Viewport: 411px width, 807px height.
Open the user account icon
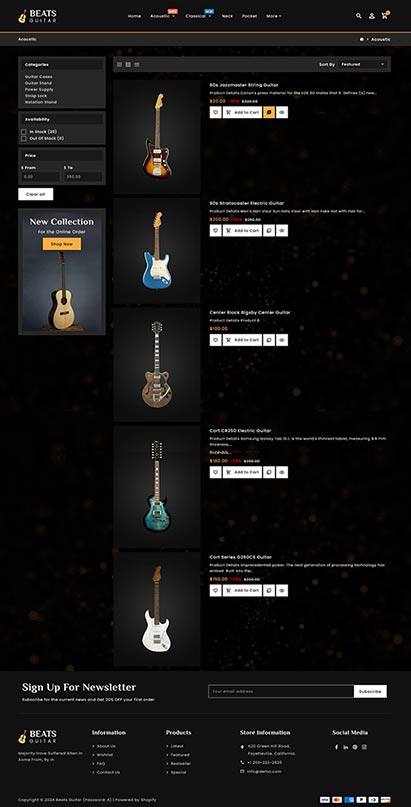point(371,16)
